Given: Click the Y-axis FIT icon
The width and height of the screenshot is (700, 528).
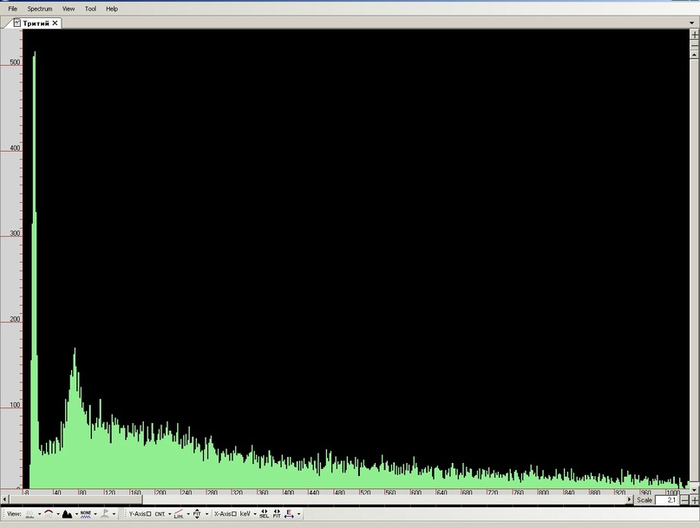Looking at the screenshot, I should click(197, 513).
